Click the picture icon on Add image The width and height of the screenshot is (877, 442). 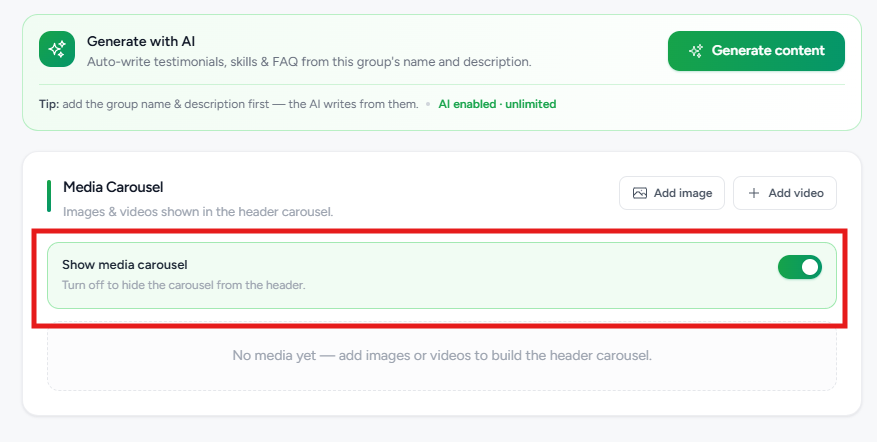point(639,193)
